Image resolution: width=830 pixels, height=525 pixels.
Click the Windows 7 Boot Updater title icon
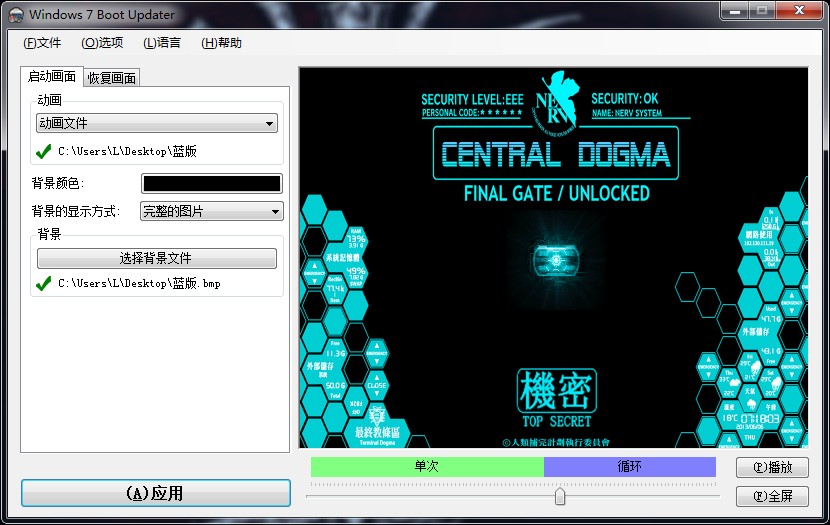16,15
